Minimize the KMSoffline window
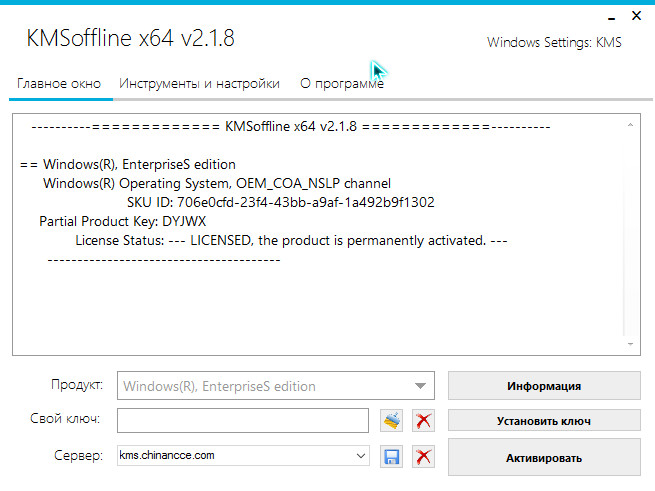 (611, 15)
